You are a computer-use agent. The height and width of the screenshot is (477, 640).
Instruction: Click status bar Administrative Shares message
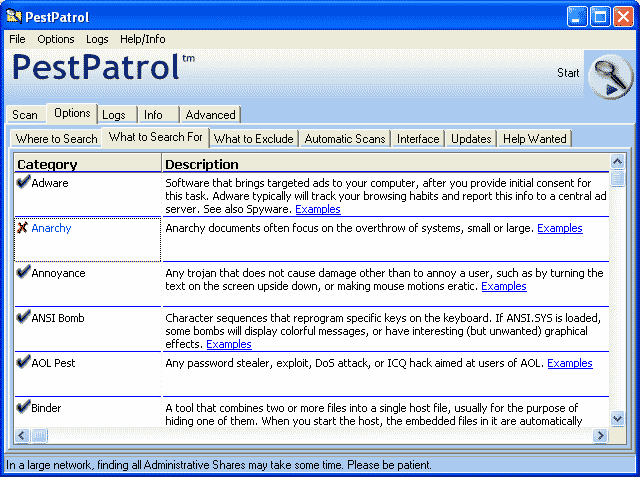pos(219,465)
